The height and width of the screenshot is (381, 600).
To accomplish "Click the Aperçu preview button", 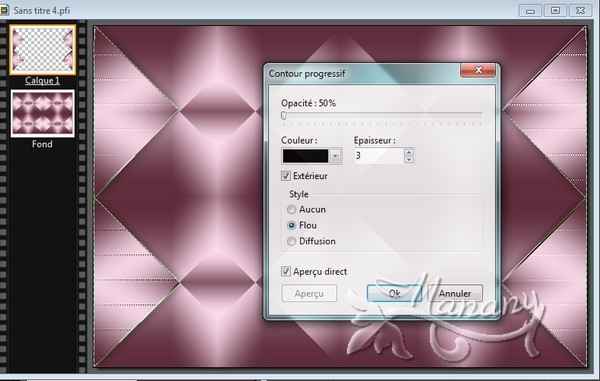I will pos(309,293).
